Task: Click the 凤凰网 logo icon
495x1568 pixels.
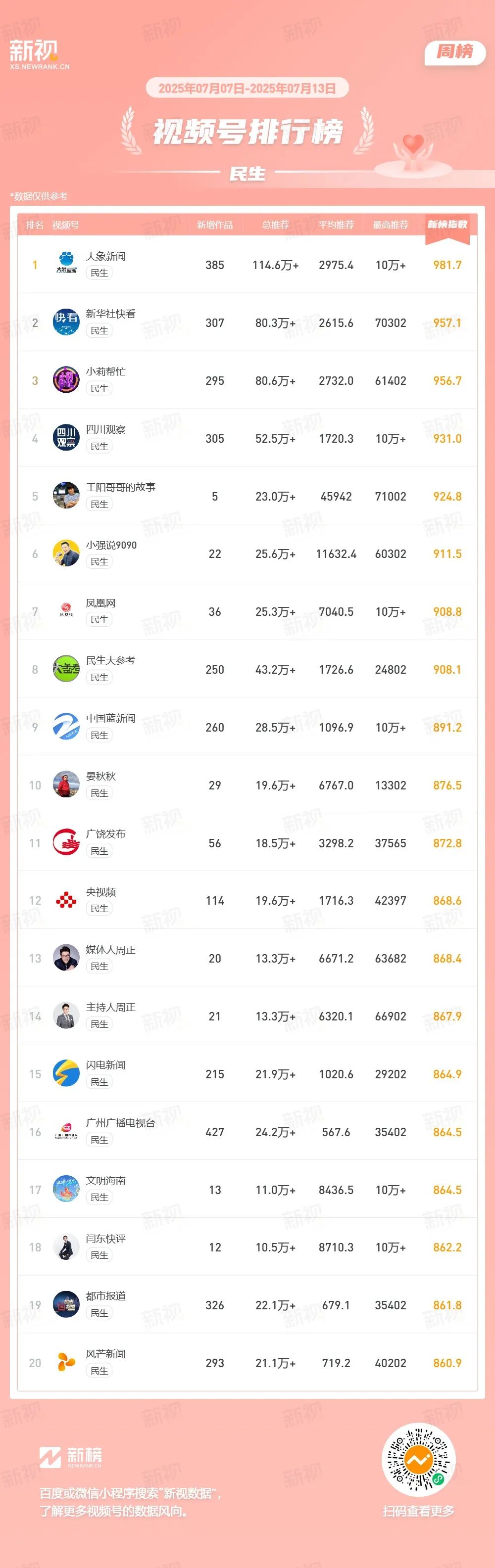Action: [66, 611]
